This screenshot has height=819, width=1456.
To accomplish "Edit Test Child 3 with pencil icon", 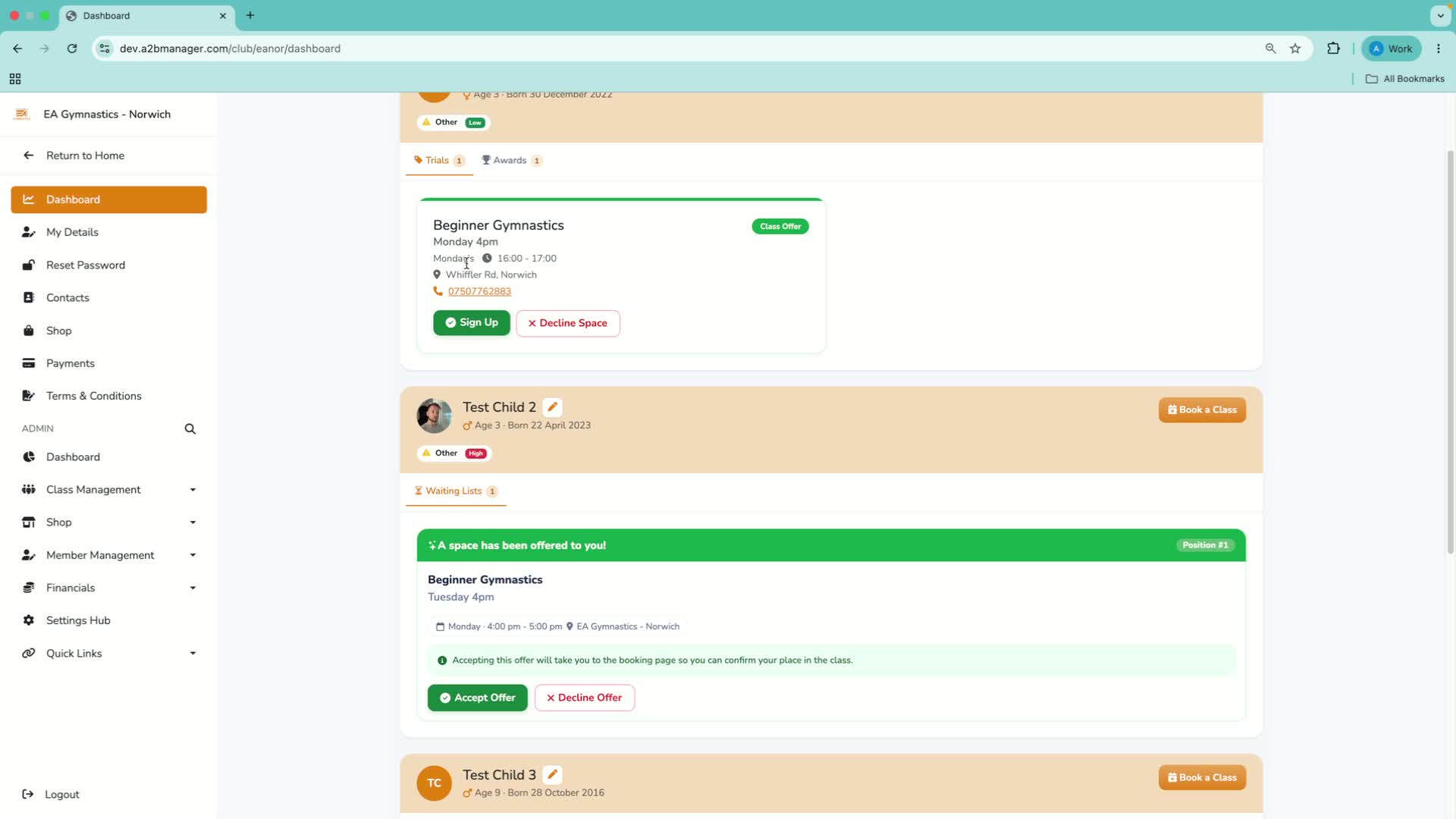I will 553,775.
